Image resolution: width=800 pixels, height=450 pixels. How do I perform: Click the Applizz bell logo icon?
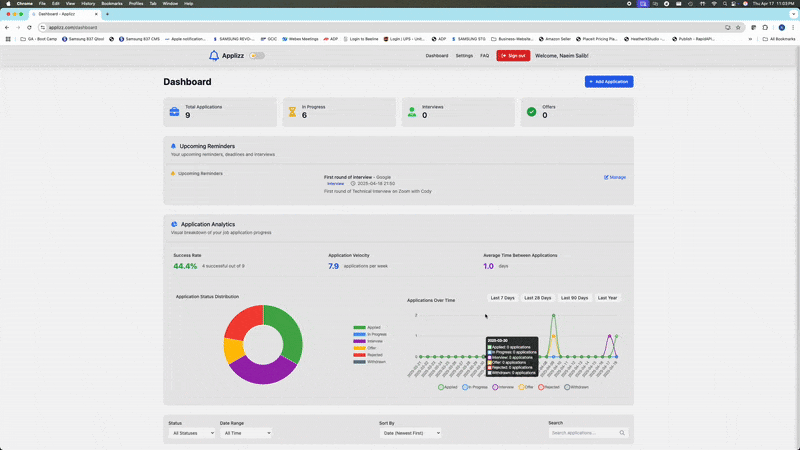tap(214, 56)
